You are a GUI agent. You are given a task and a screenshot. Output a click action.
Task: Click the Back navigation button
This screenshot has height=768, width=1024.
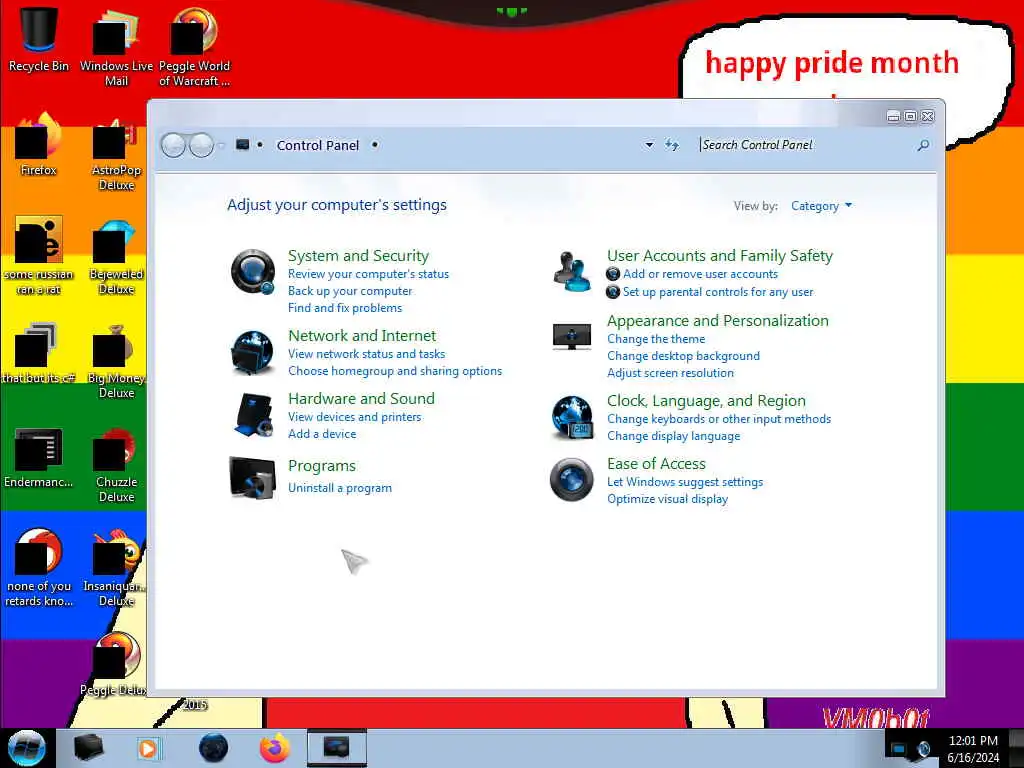[174, 145]
